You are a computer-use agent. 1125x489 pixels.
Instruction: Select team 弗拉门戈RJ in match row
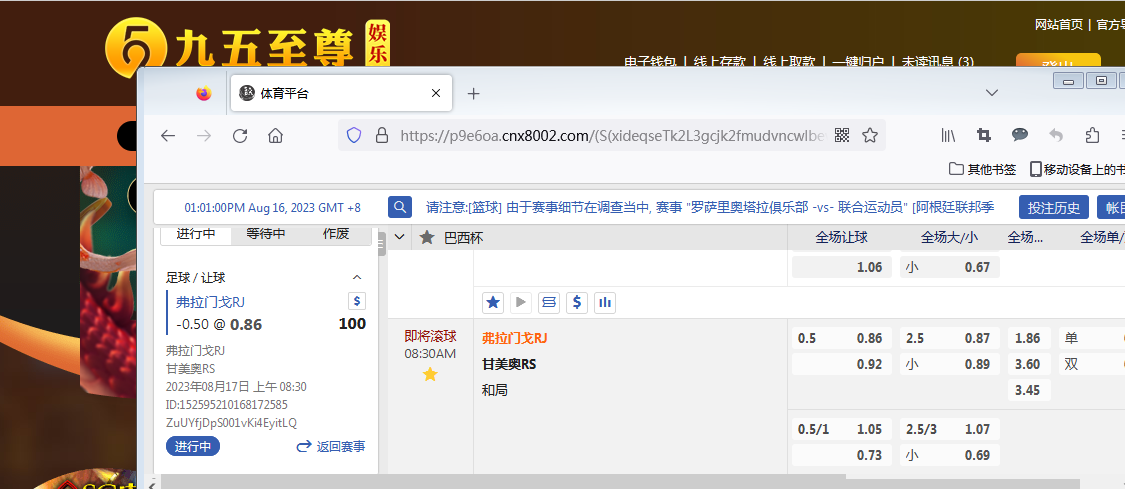point(514,338)
